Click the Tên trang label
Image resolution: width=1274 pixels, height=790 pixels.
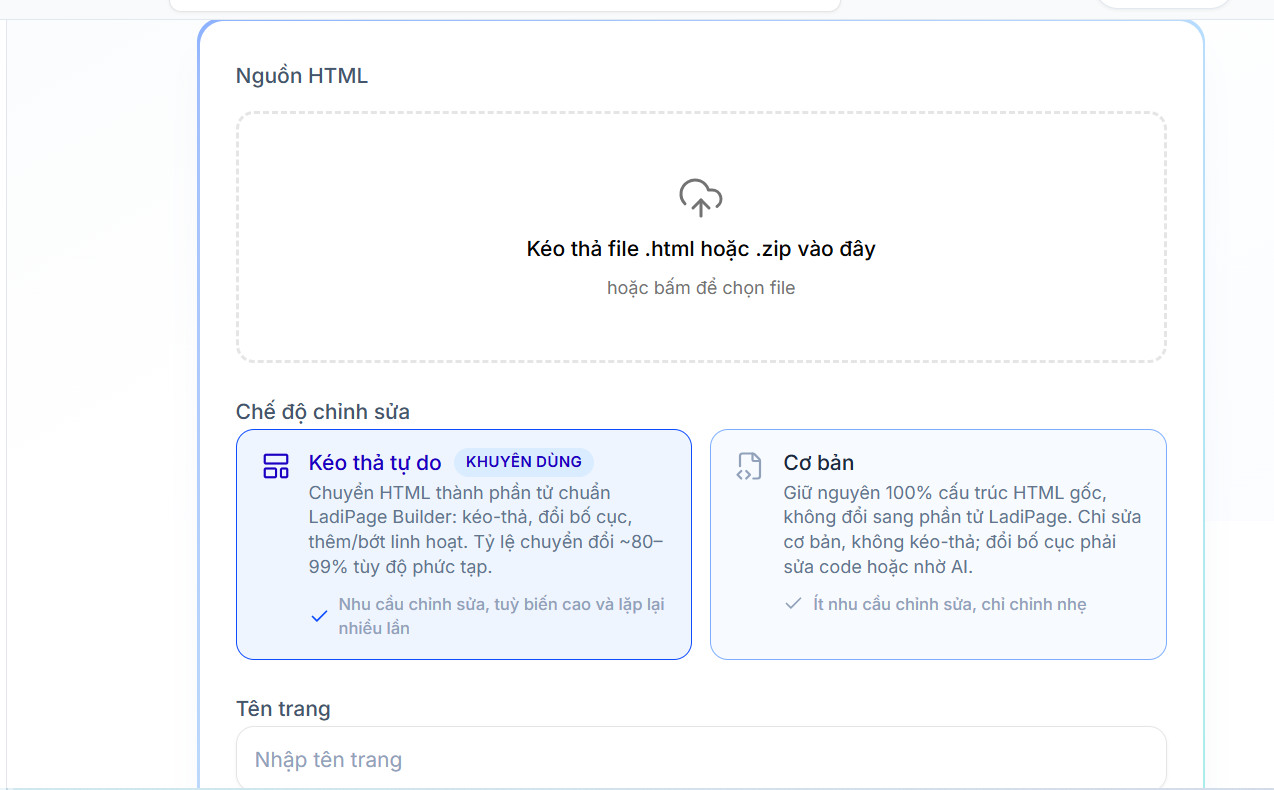point(283,709)
